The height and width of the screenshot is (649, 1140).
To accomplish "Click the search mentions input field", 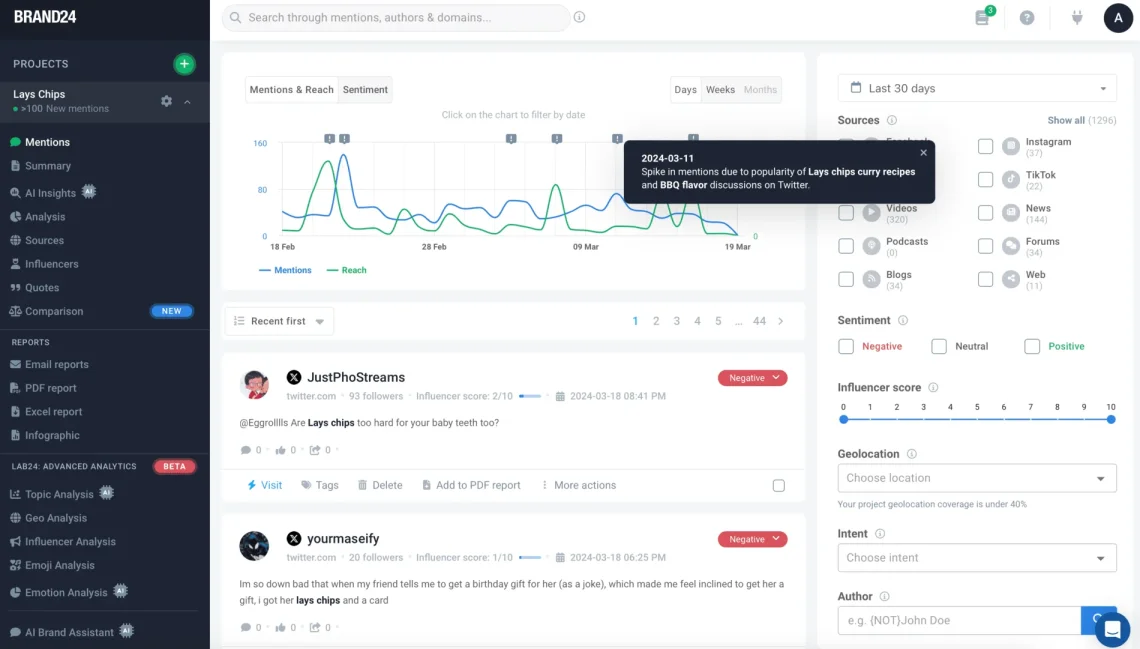I will pos(400,18).
